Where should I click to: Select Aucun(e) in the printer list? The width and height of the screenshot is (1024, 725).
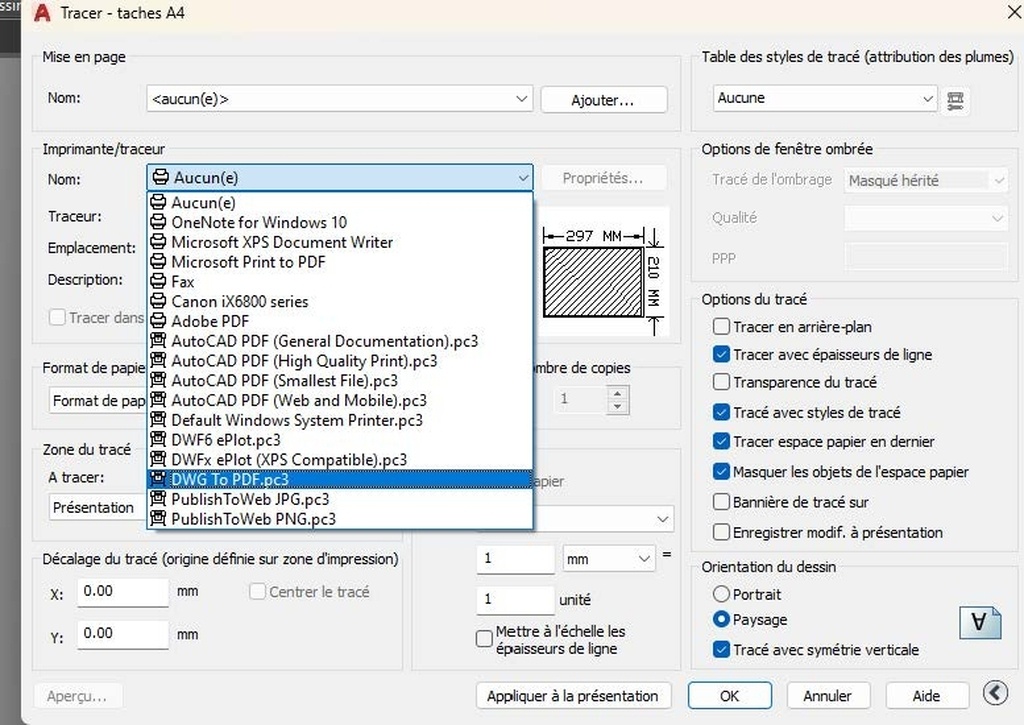340,203
